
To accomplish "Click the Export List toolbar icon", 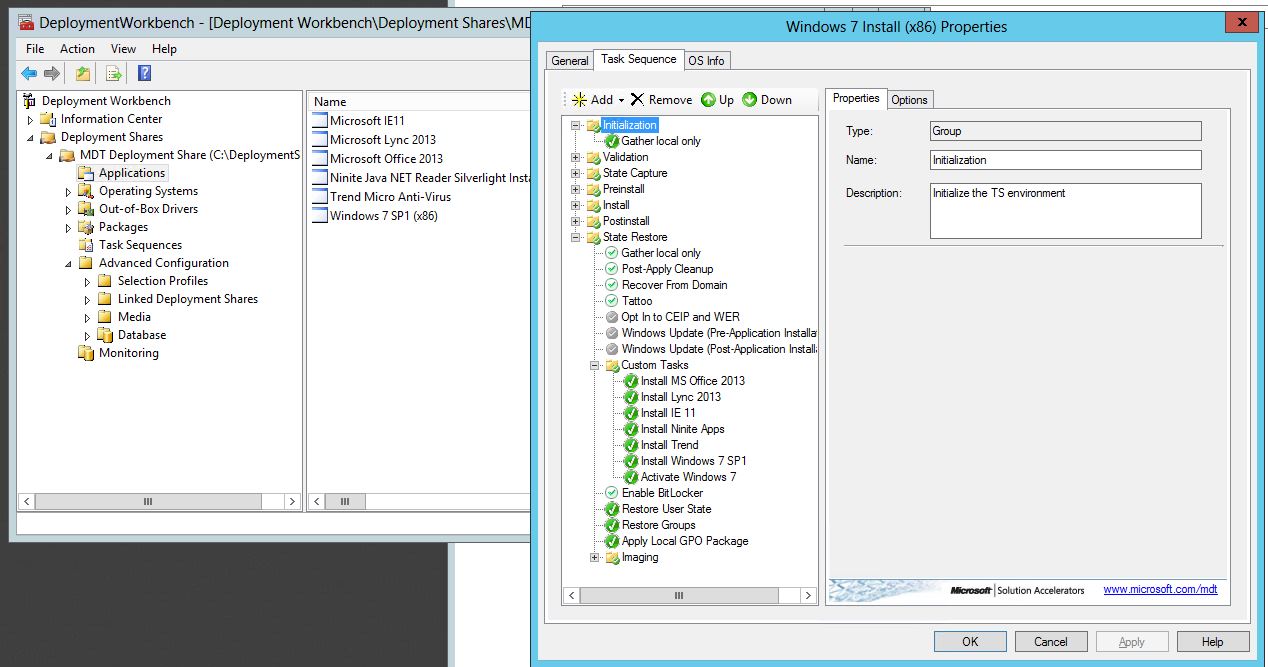I will coord(114,73).
